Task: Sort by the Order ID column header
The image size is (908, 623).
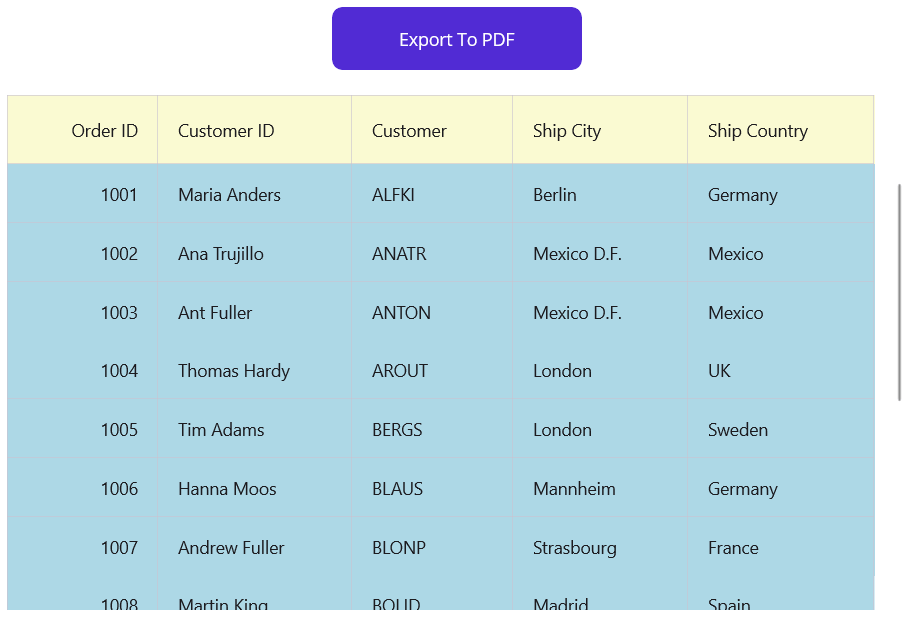Action: pyautogui.click(x=104, y=131)
